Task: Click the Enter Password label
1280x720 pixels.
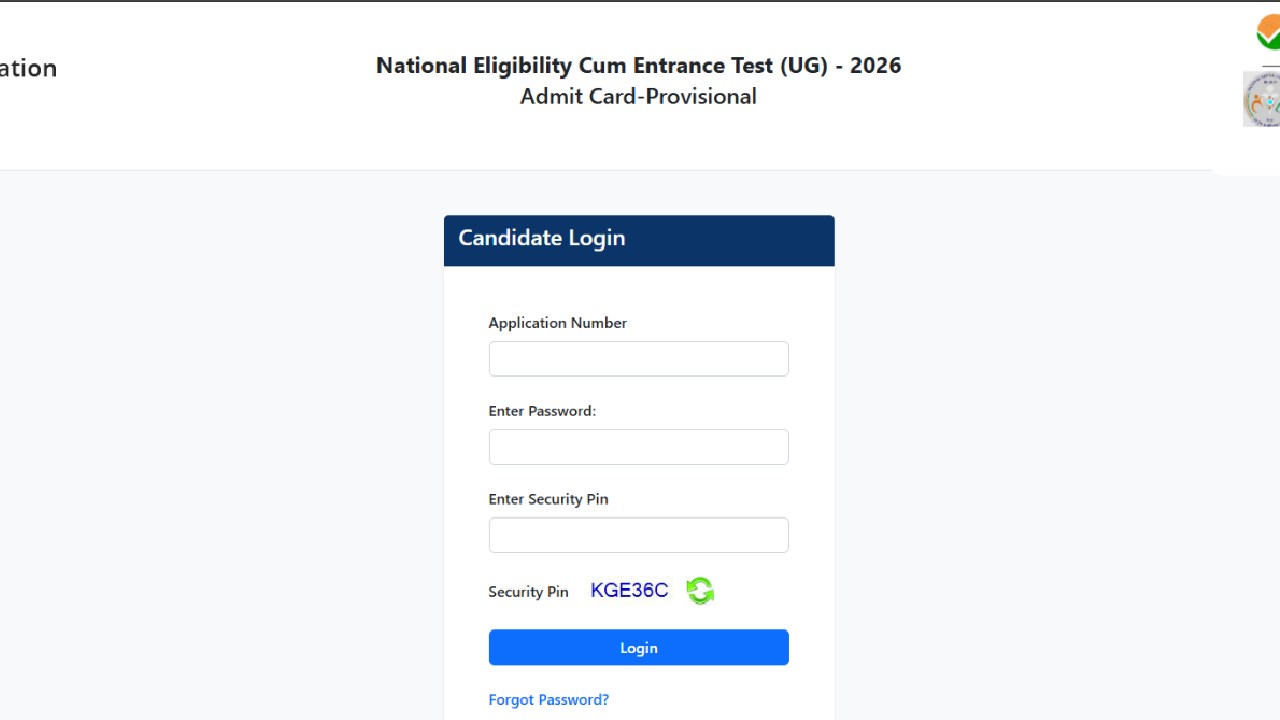Action: 542,410
